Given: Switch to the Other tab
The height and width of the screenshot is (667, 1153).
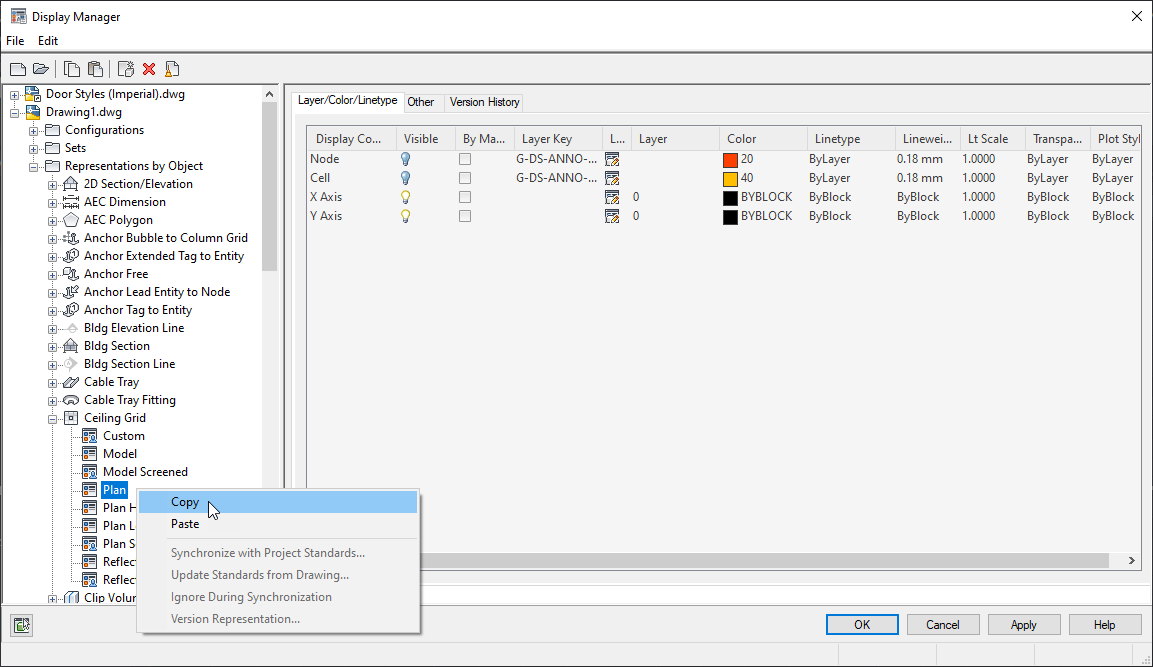Looking at the screenshot, I should click(421, 102).
